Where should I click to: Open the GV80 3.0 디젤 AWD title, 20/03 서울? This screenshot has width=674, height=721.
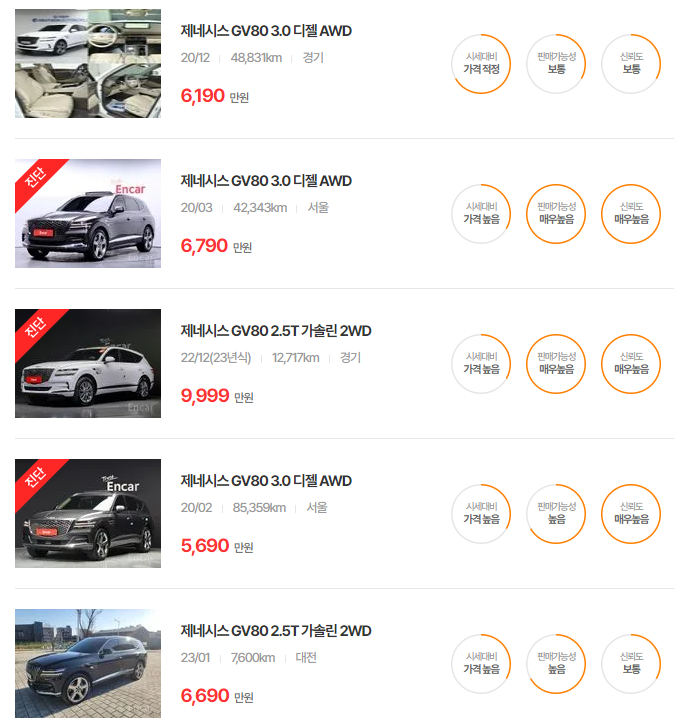(266, 181)
